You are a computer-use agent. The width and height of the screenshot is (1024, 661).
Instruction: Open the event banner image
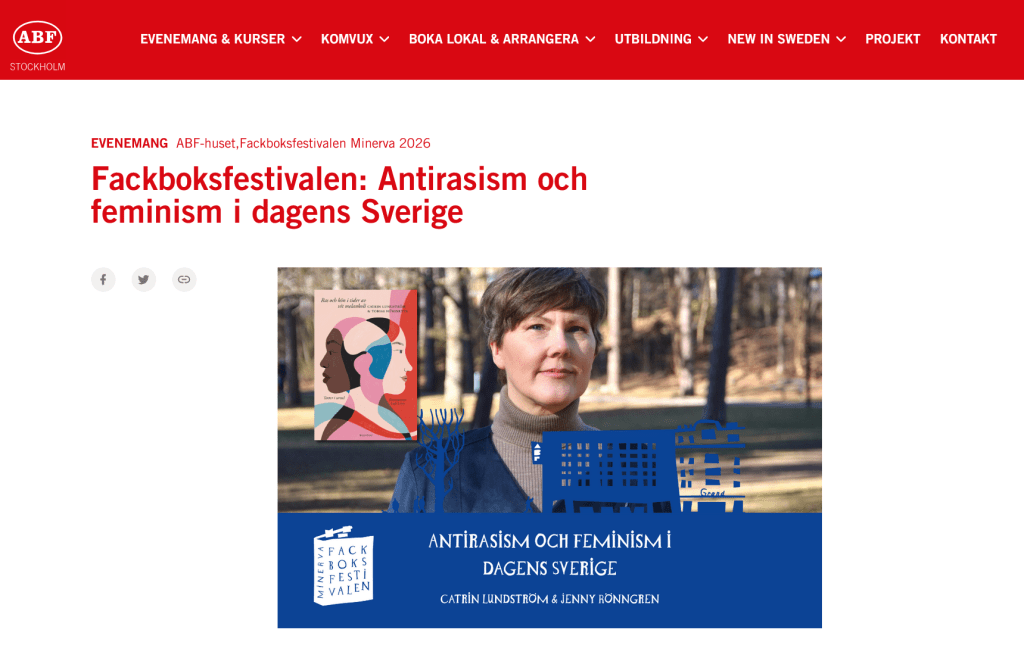[549, 447]
